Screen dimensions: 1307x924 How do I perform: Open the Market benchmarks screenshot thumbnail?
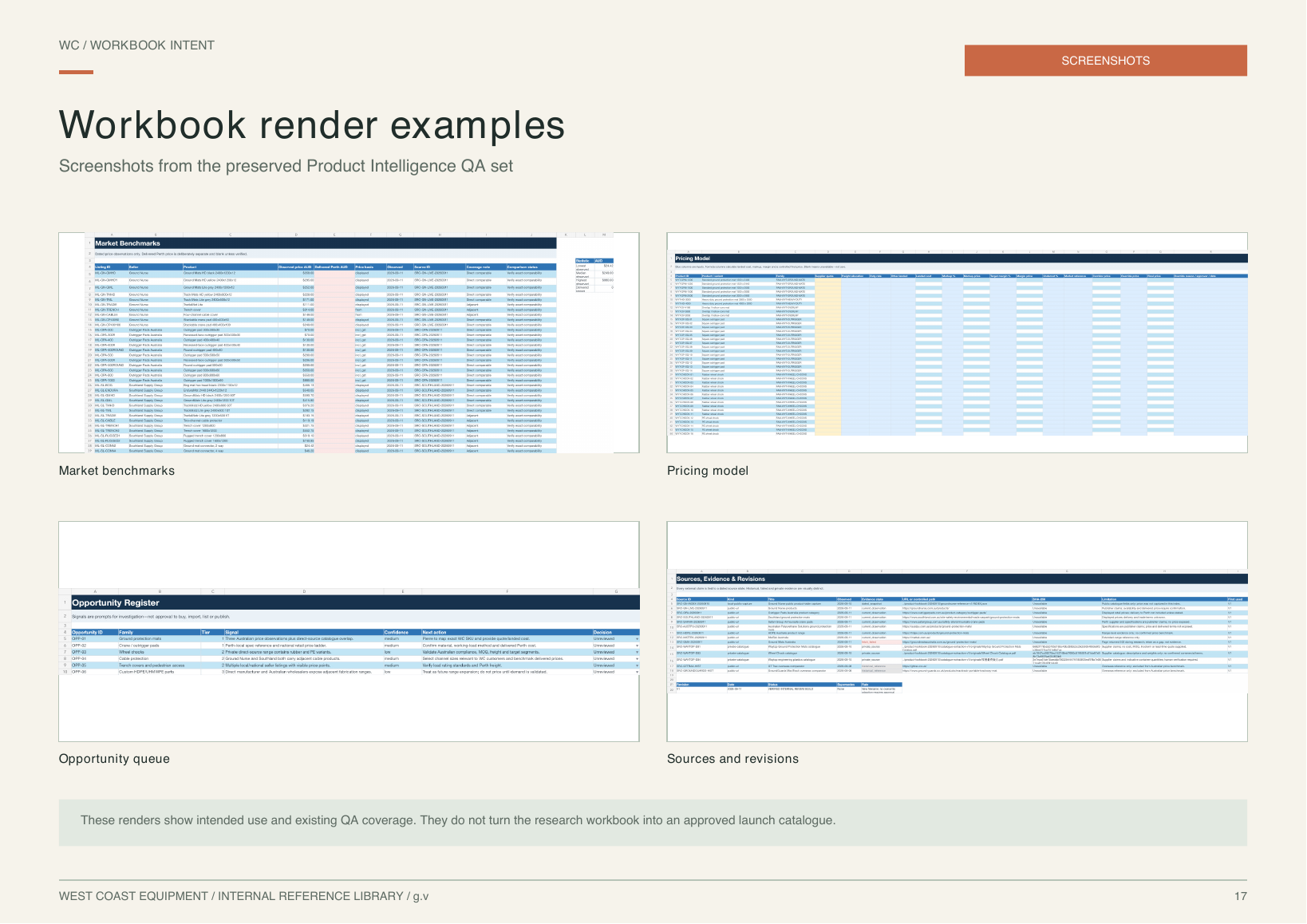tap(349, 343)
